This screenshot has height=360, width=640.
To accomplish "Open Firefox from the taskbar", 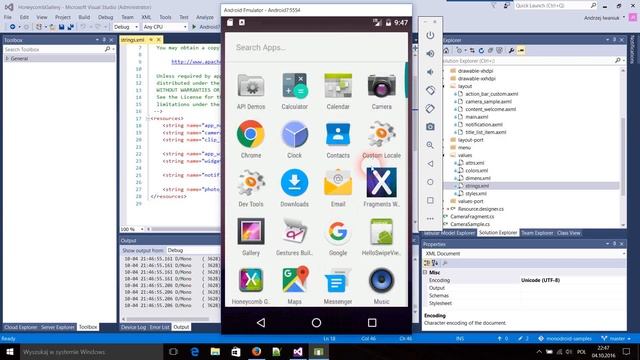I will [x=256, y=351].
